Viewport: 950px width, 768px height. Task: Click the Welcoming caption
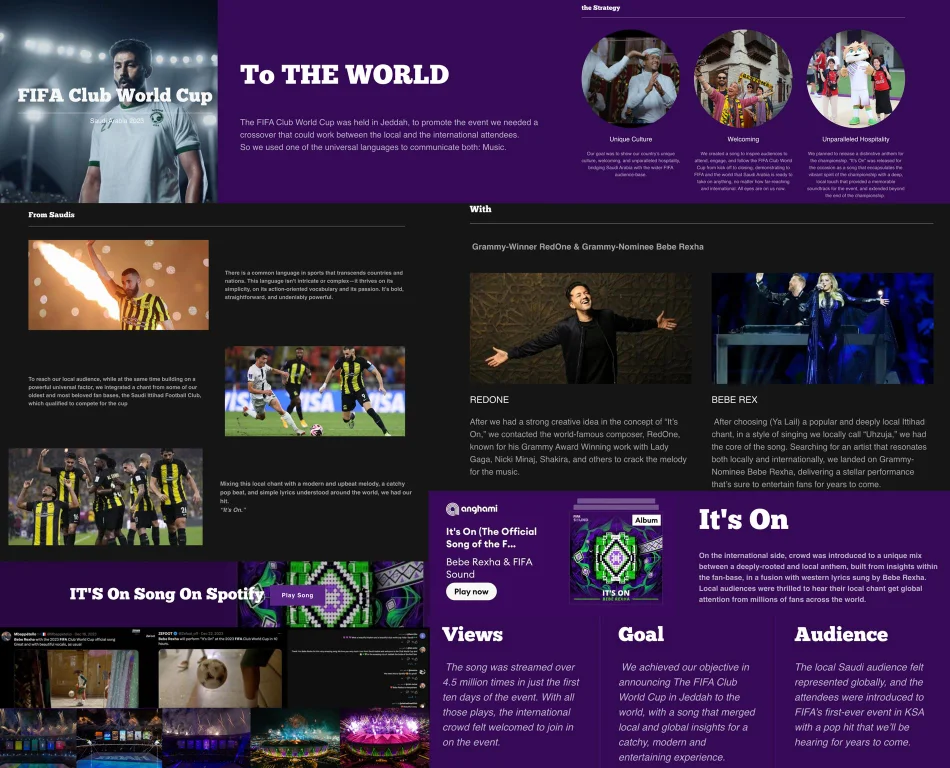743,139
